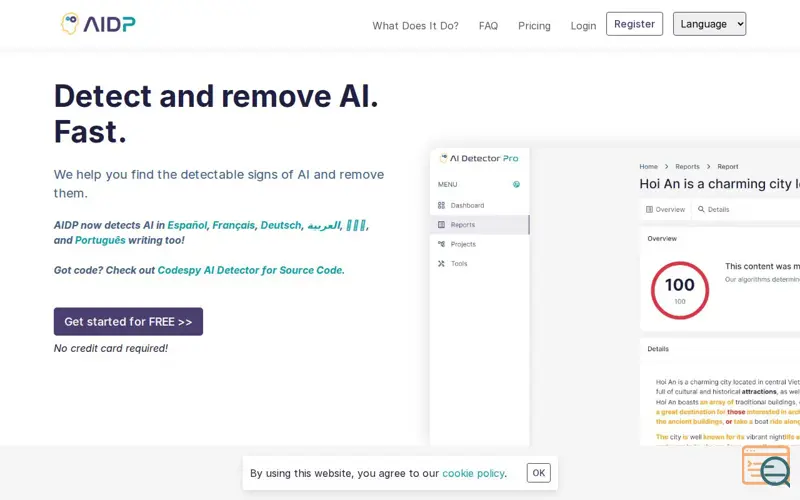Screen dimensions: 800x500
Task: Select the Português language link
Action: point(100,240)
